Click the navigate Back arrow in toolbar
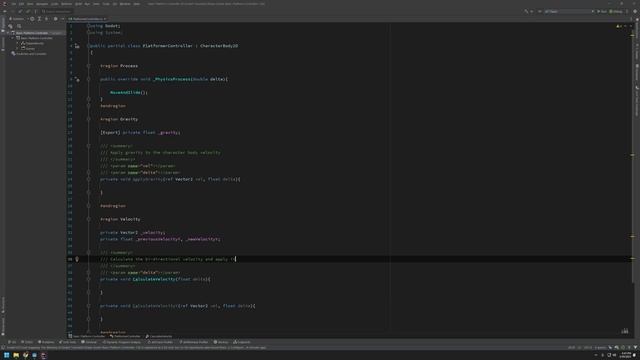Screen dimensions: 640x360 tap(4, 11)
